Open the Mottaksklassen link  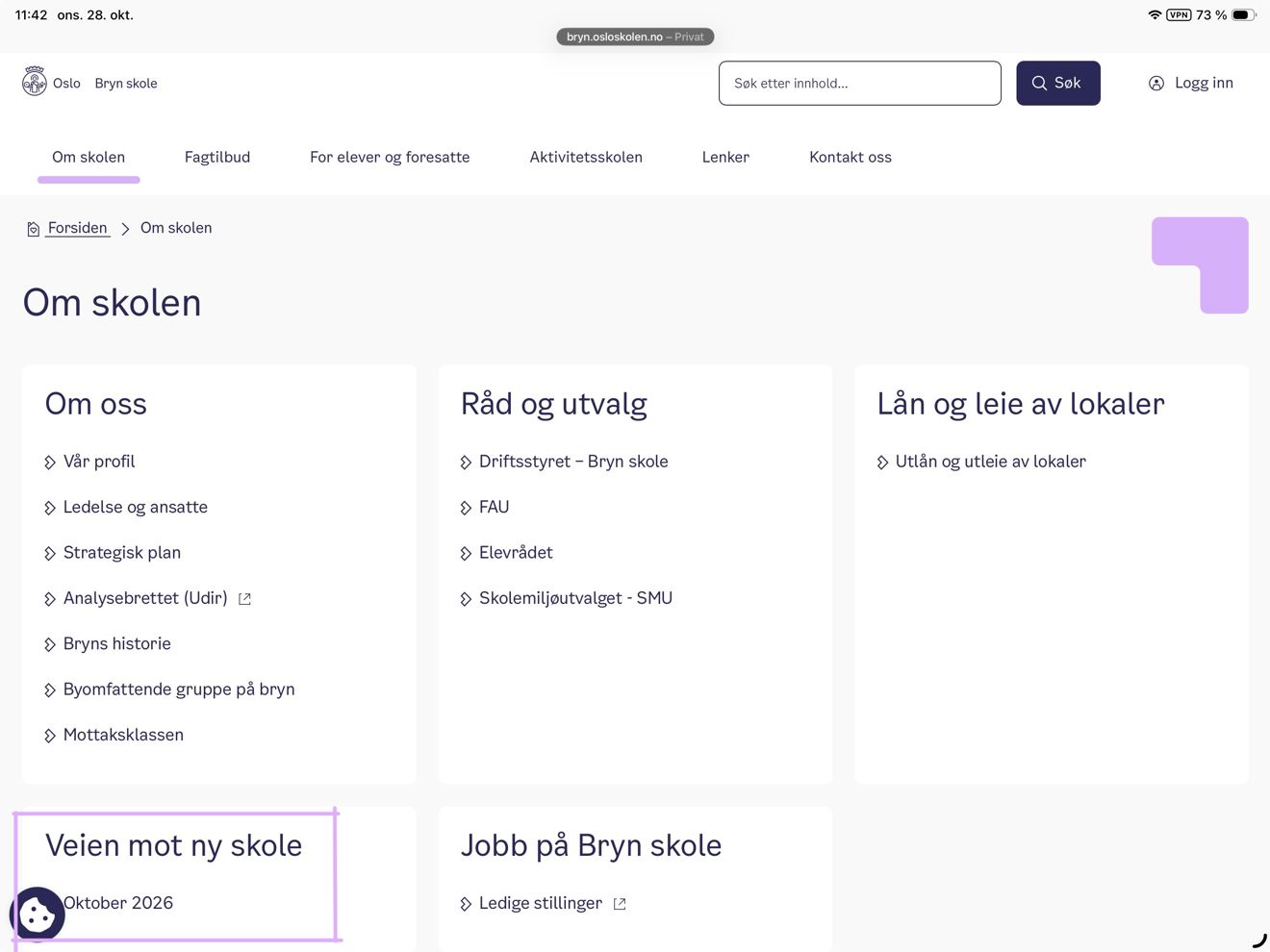coord(123,735)
